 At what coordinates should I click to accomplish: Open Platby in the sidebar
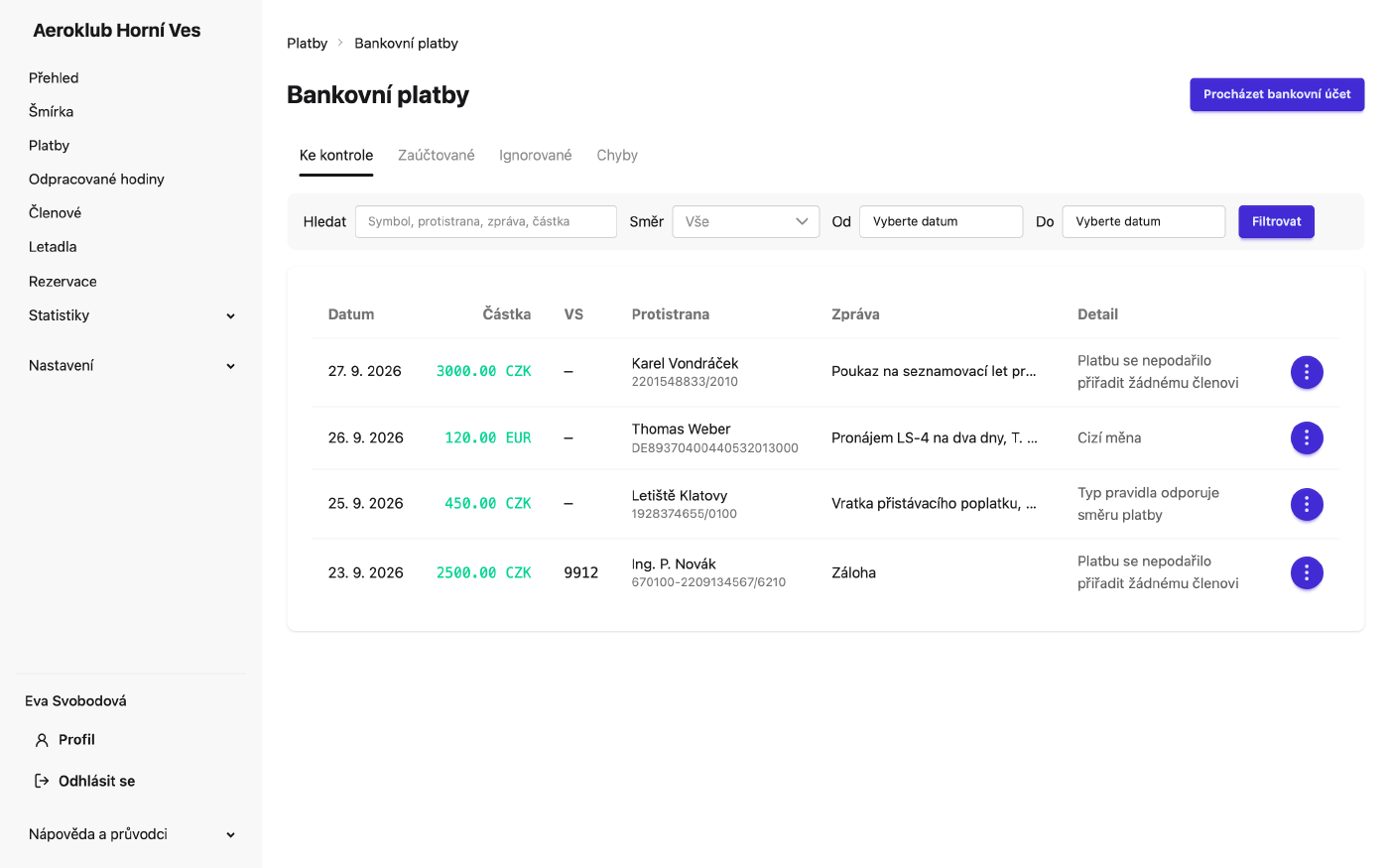point(50,145)
